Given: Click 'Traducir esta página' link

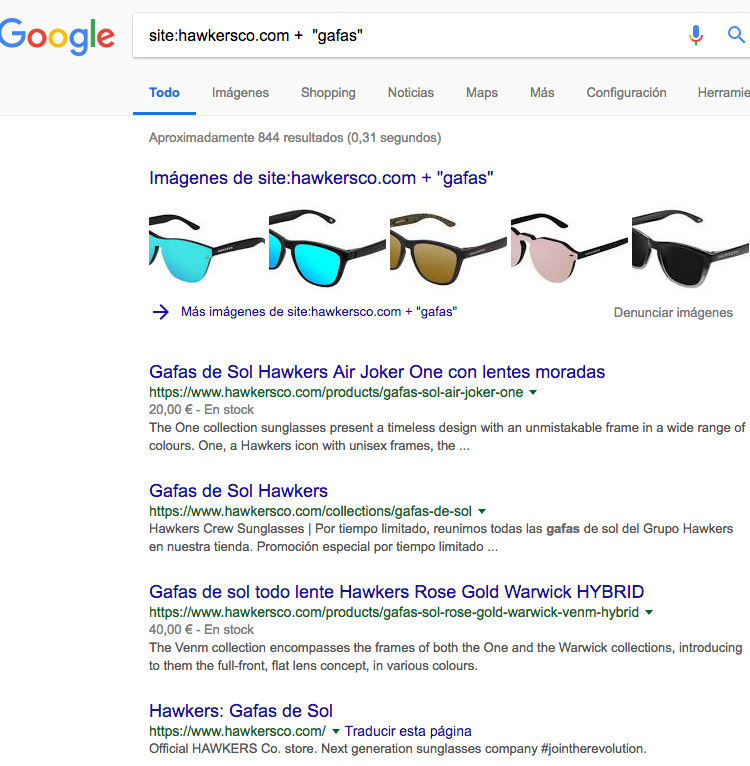Looking at the screenshot, I should click(408, 731).
